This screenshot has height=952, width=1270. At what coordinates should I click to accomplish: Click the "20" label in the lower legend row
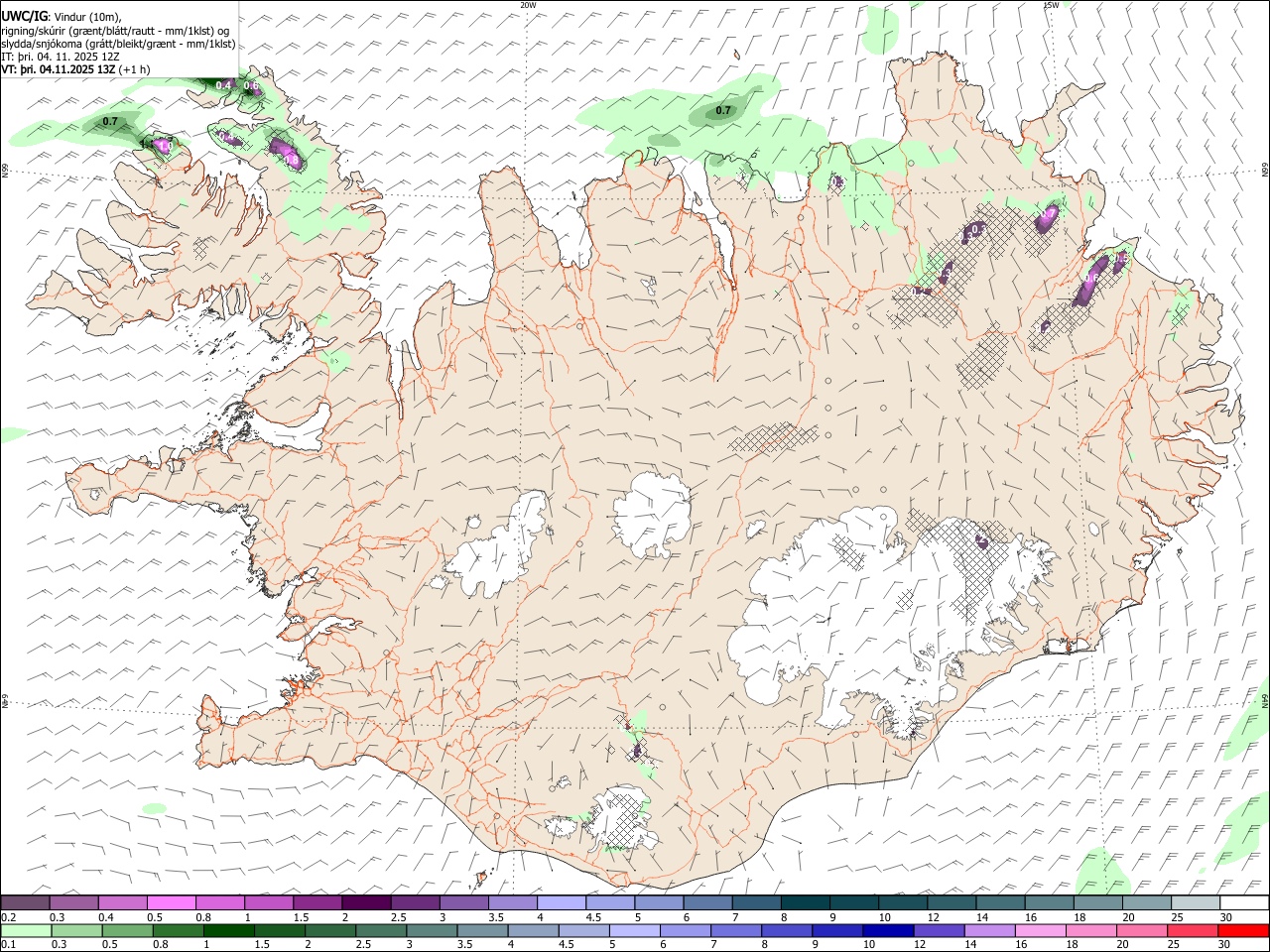click(1122, 945)
